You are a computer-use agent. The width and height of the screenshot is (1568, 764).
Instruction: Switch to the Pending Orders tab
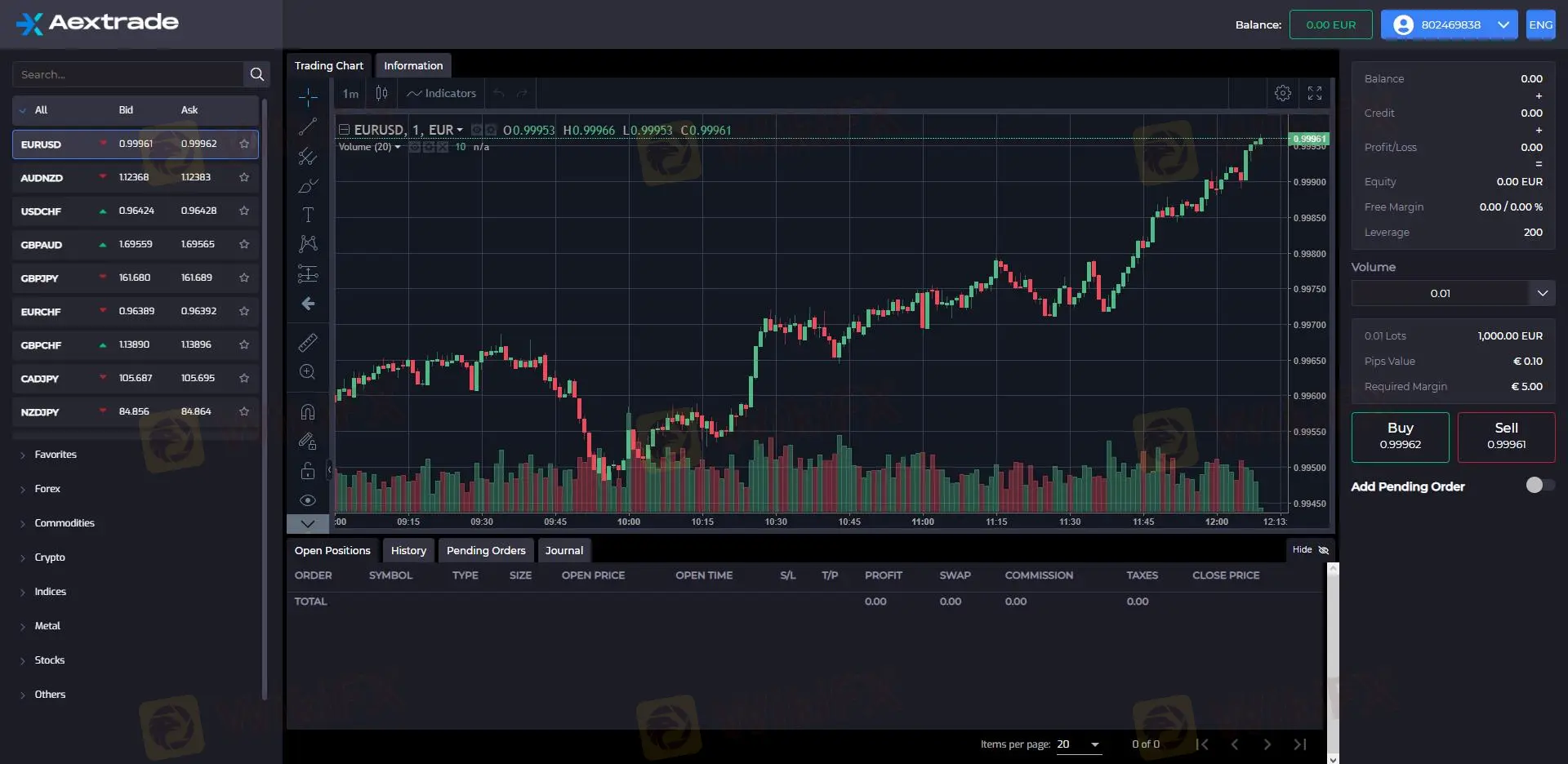pyautogui.click(x=486, y=549)
